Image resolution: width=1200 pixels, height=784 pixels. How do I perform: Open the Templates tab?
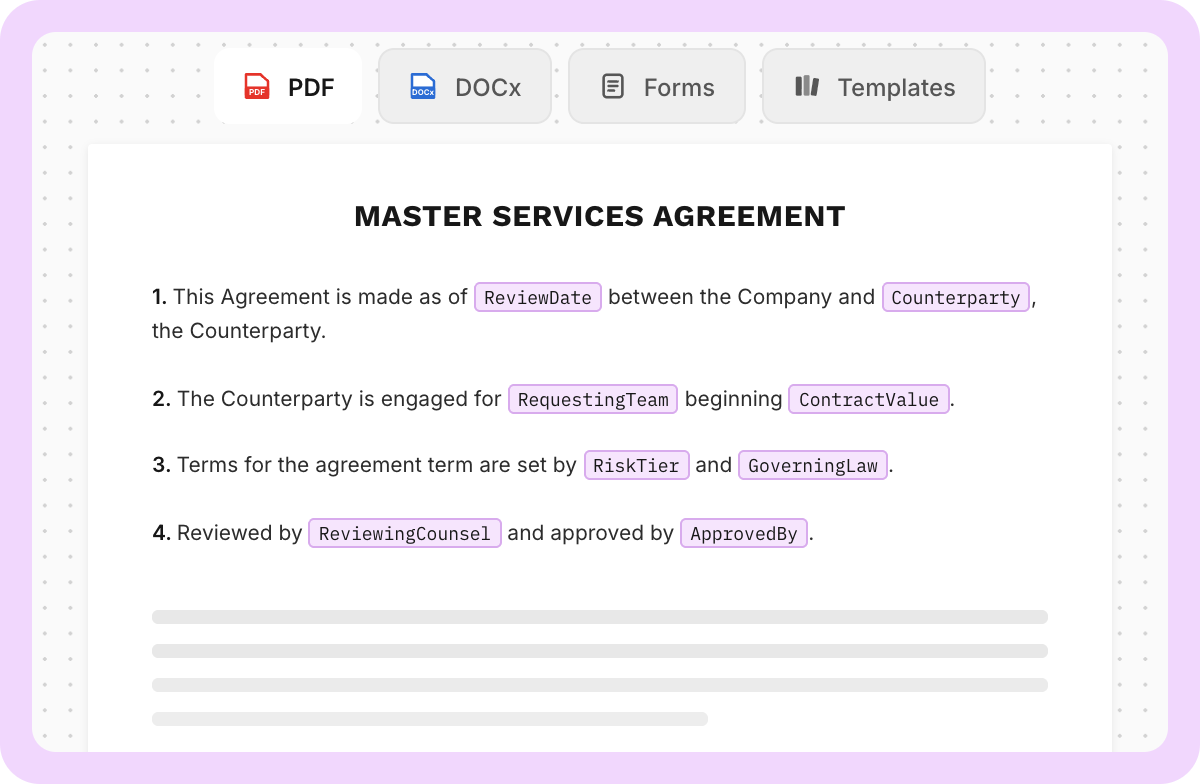[x=874, y=87]
